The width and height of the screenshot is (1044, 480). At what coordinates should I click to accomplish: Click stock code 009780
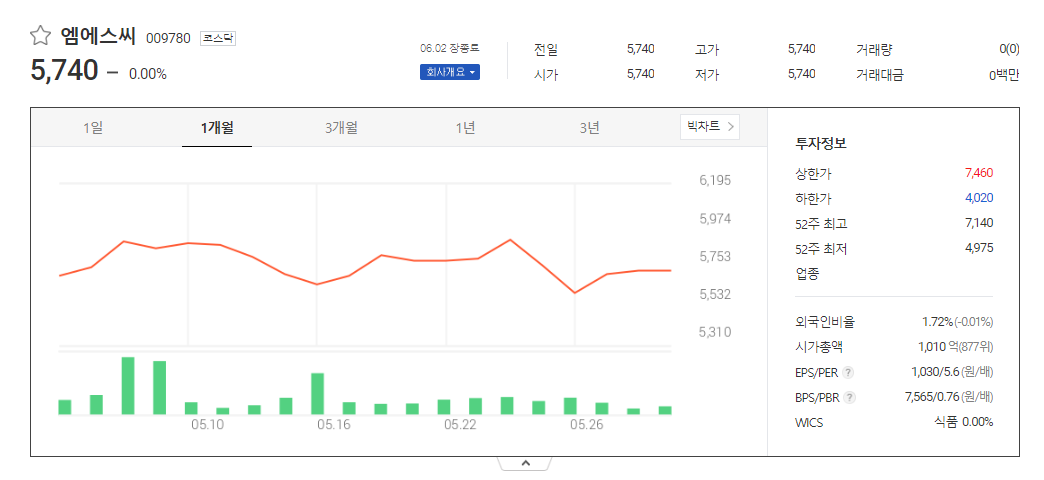168,38
